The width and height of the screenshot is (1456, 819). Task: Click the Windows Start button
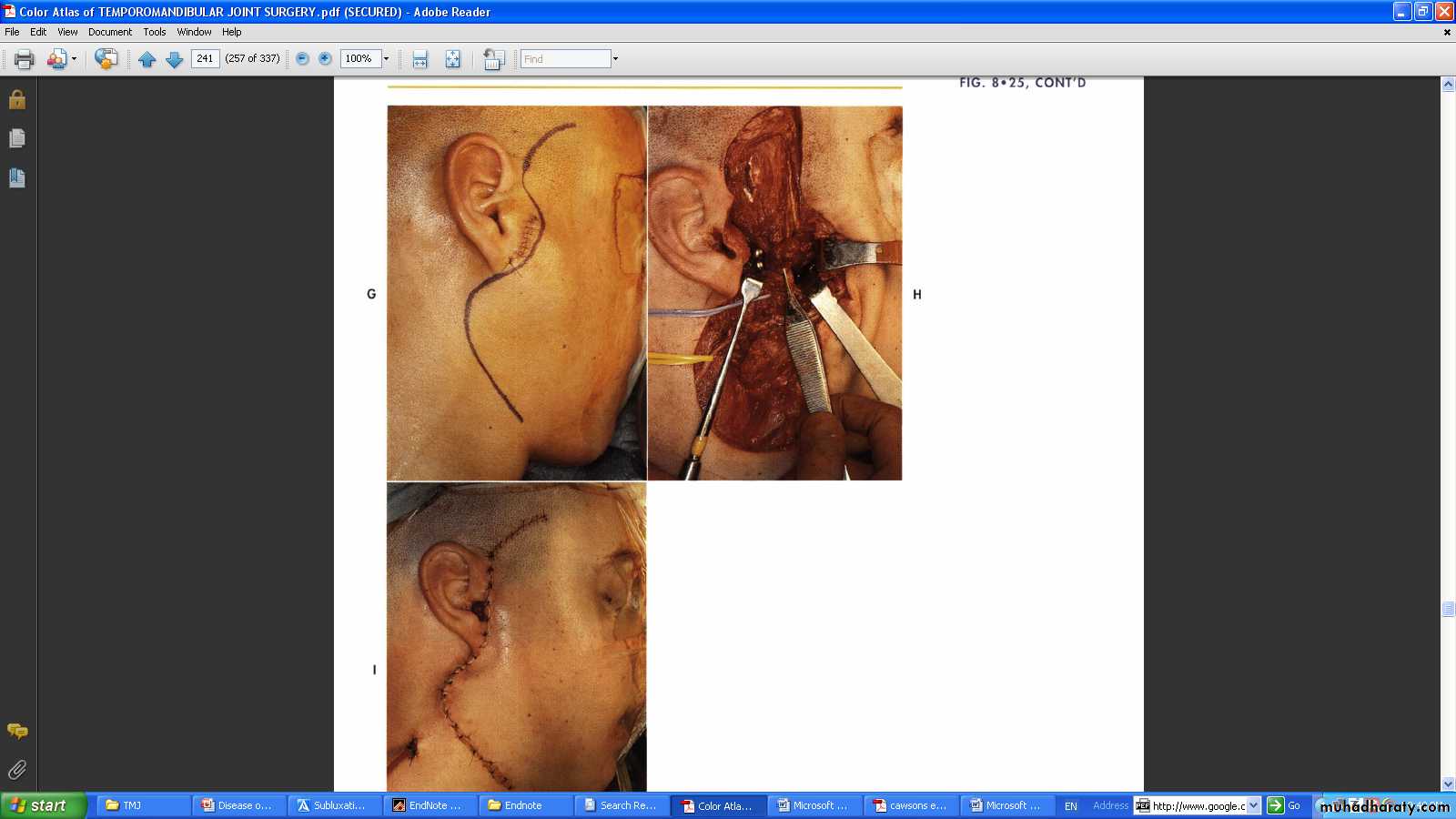pos(43,805)
